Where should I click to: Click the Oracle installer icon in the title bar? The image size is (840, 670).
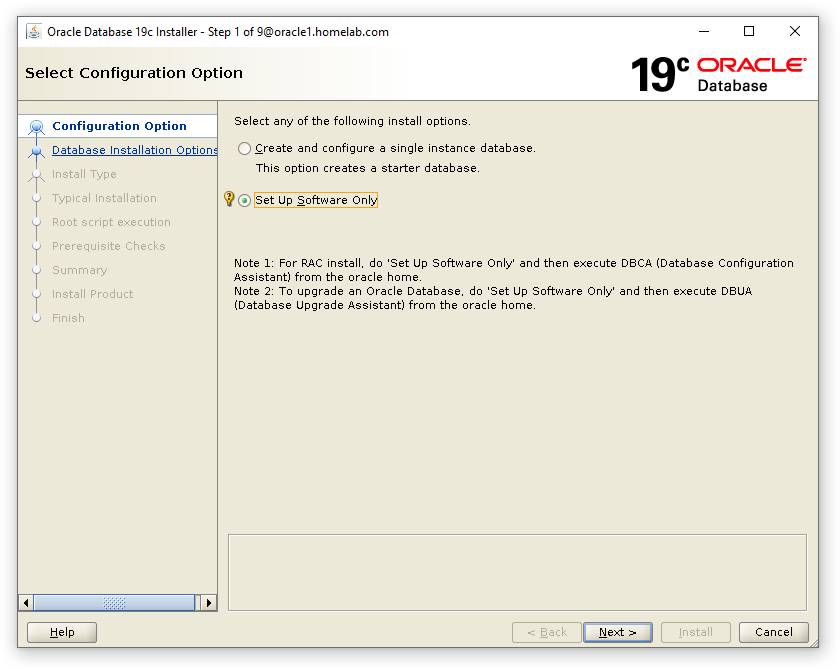click(x=33, y=31)
